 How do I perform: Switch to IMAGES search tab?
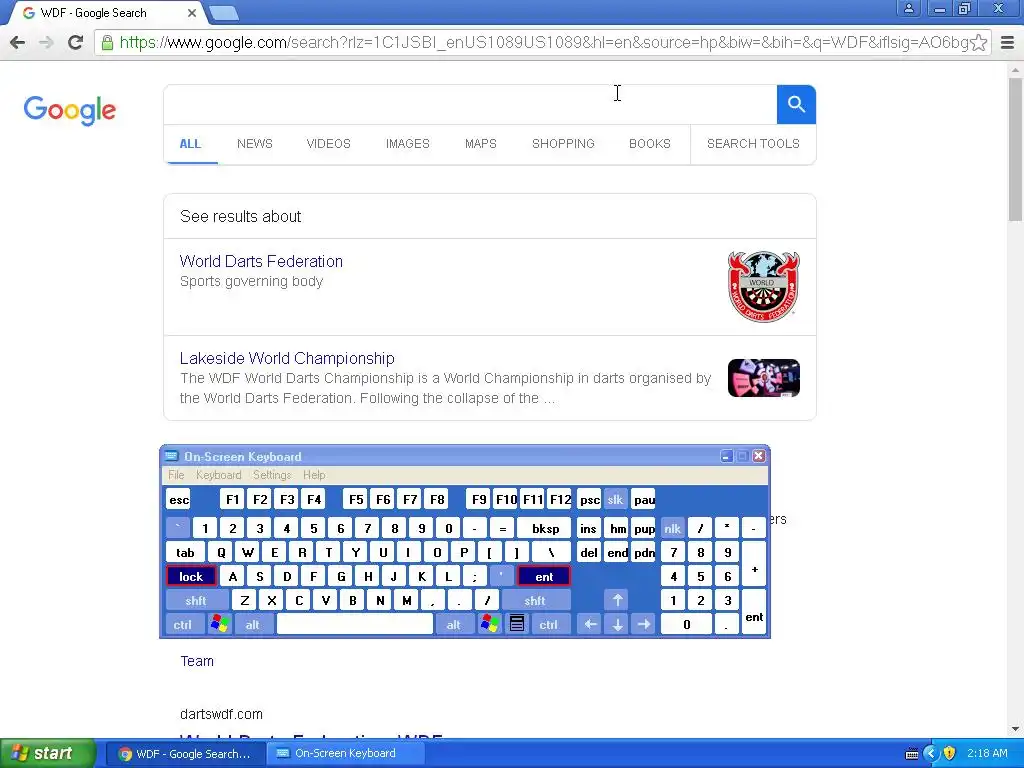click(408, 144)
